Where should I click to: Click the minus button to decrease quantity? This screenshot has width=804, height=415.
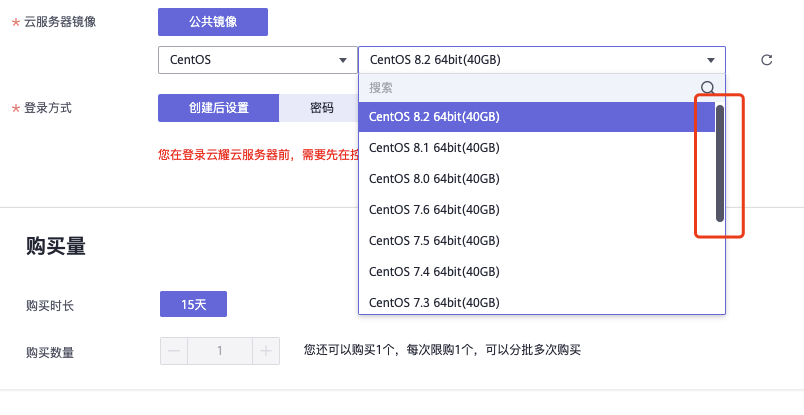(174, 351)
